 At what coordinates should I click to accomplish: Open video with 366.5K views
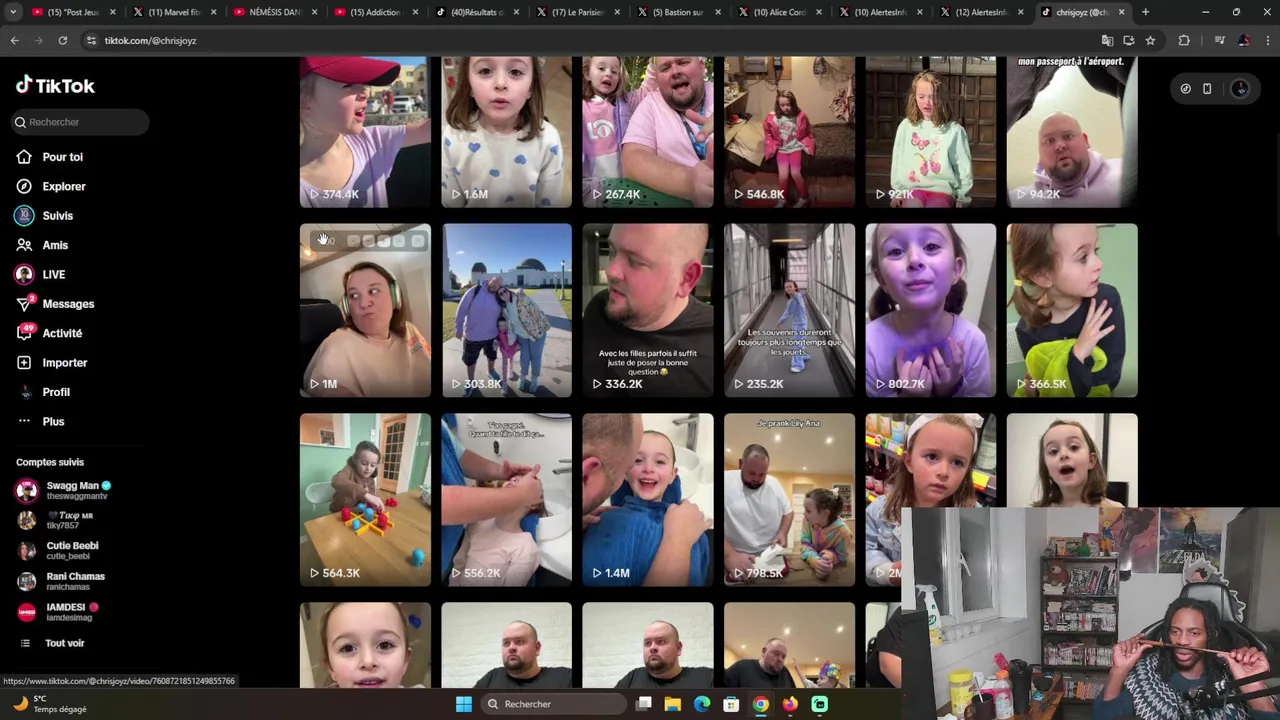1072,310
